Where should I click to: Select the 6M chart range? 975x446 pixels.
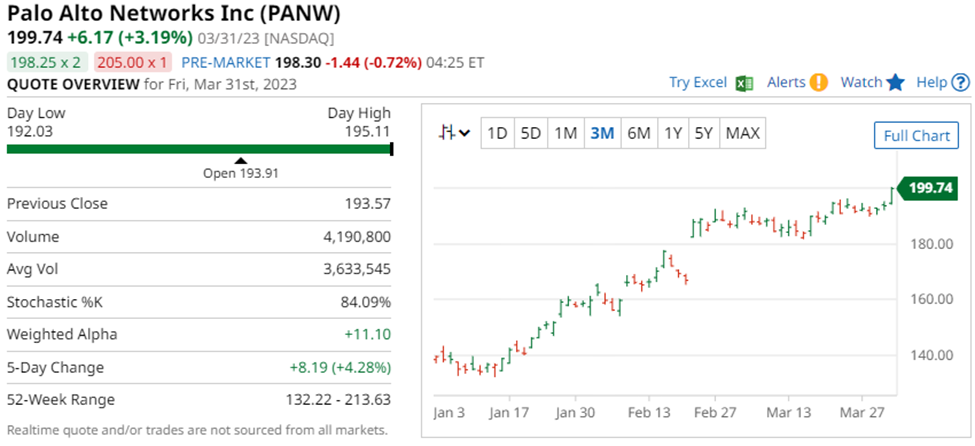pos(639,133)
